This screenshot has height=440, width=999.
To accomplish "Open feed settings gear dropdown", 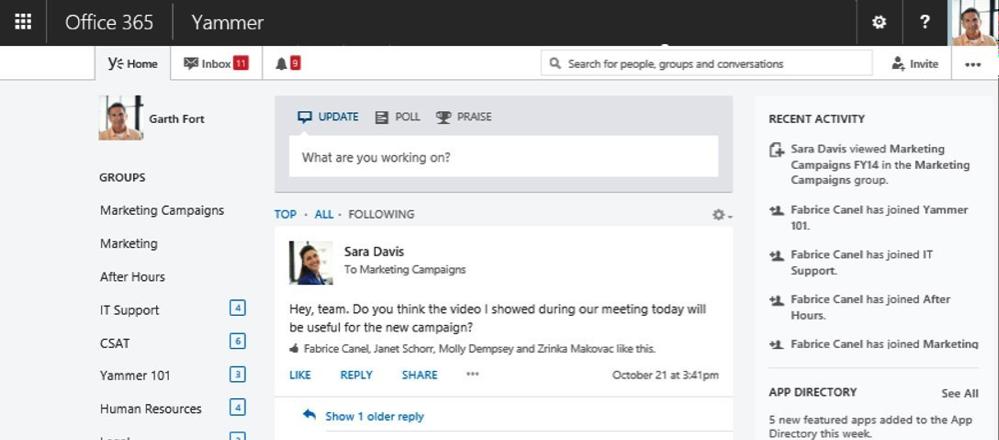I will (722, 215).
